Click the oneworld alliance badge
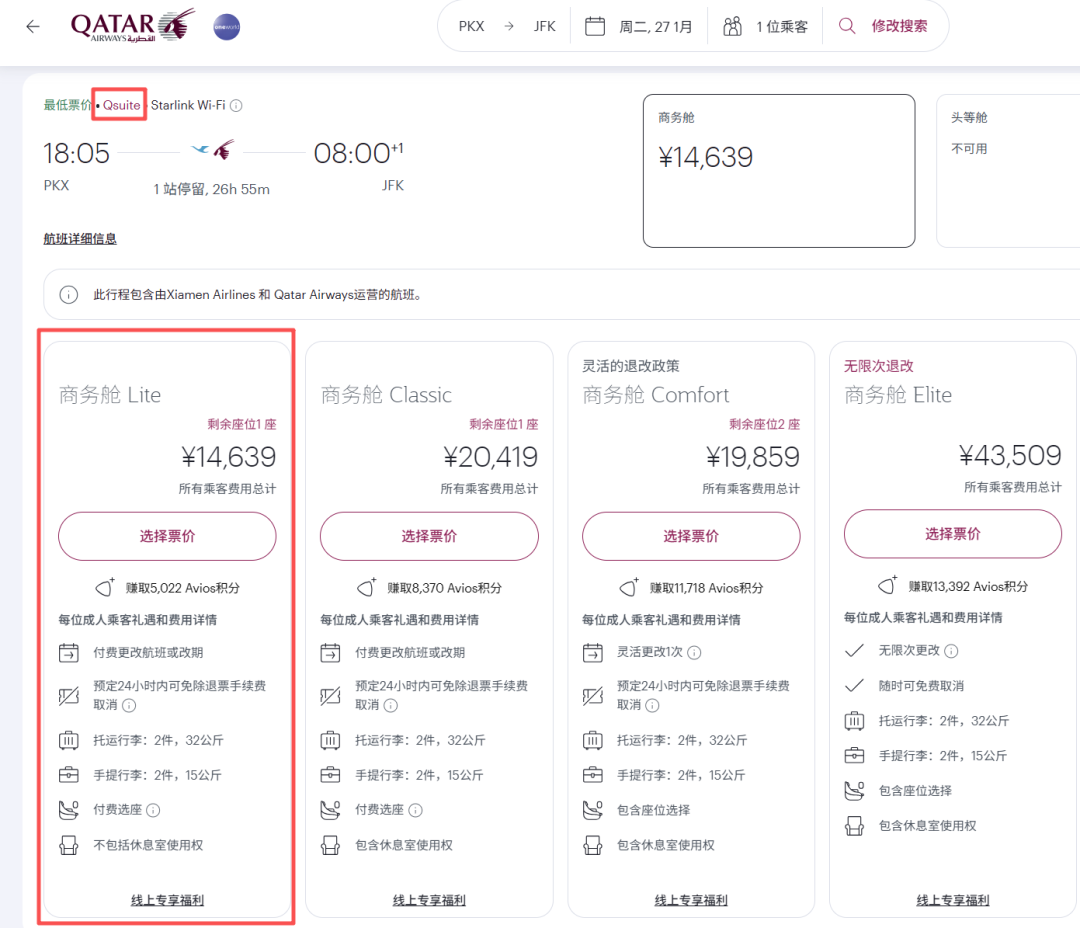 click(227, 27)
